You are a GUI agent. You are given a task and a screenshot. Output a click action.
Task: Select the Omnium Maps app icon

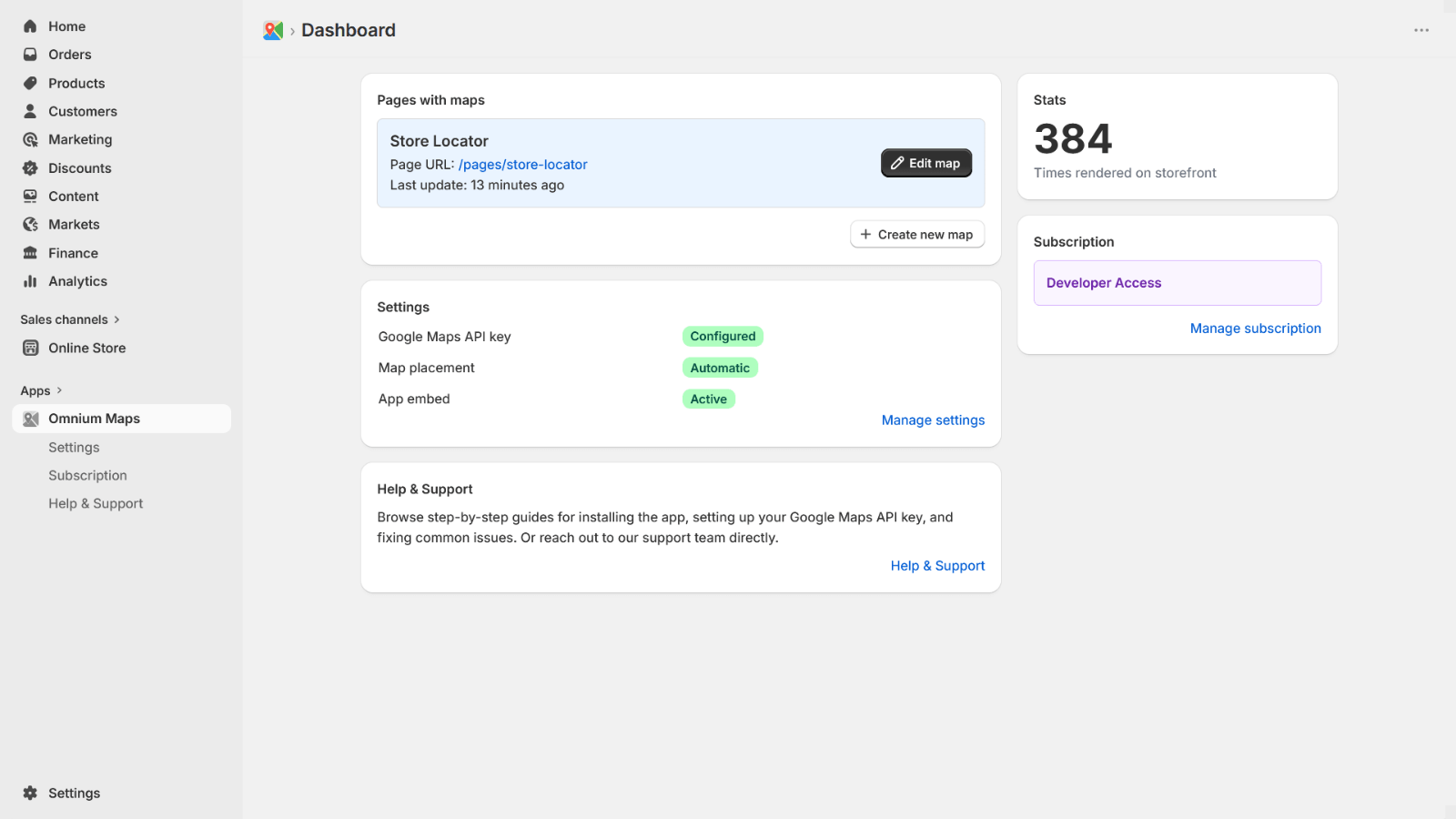pyautogui.click(x=30, y=419)
